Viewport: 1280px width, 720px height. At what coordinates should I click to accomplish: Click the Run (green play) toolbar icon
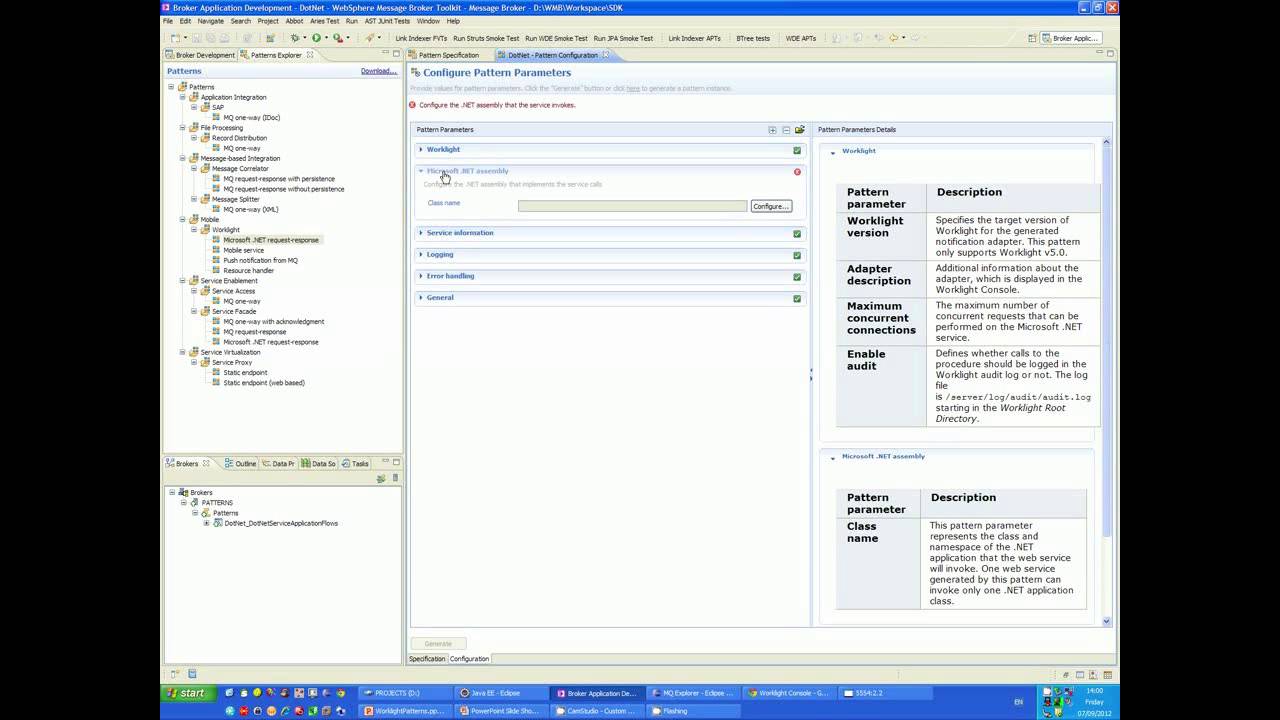pos(316,38)
